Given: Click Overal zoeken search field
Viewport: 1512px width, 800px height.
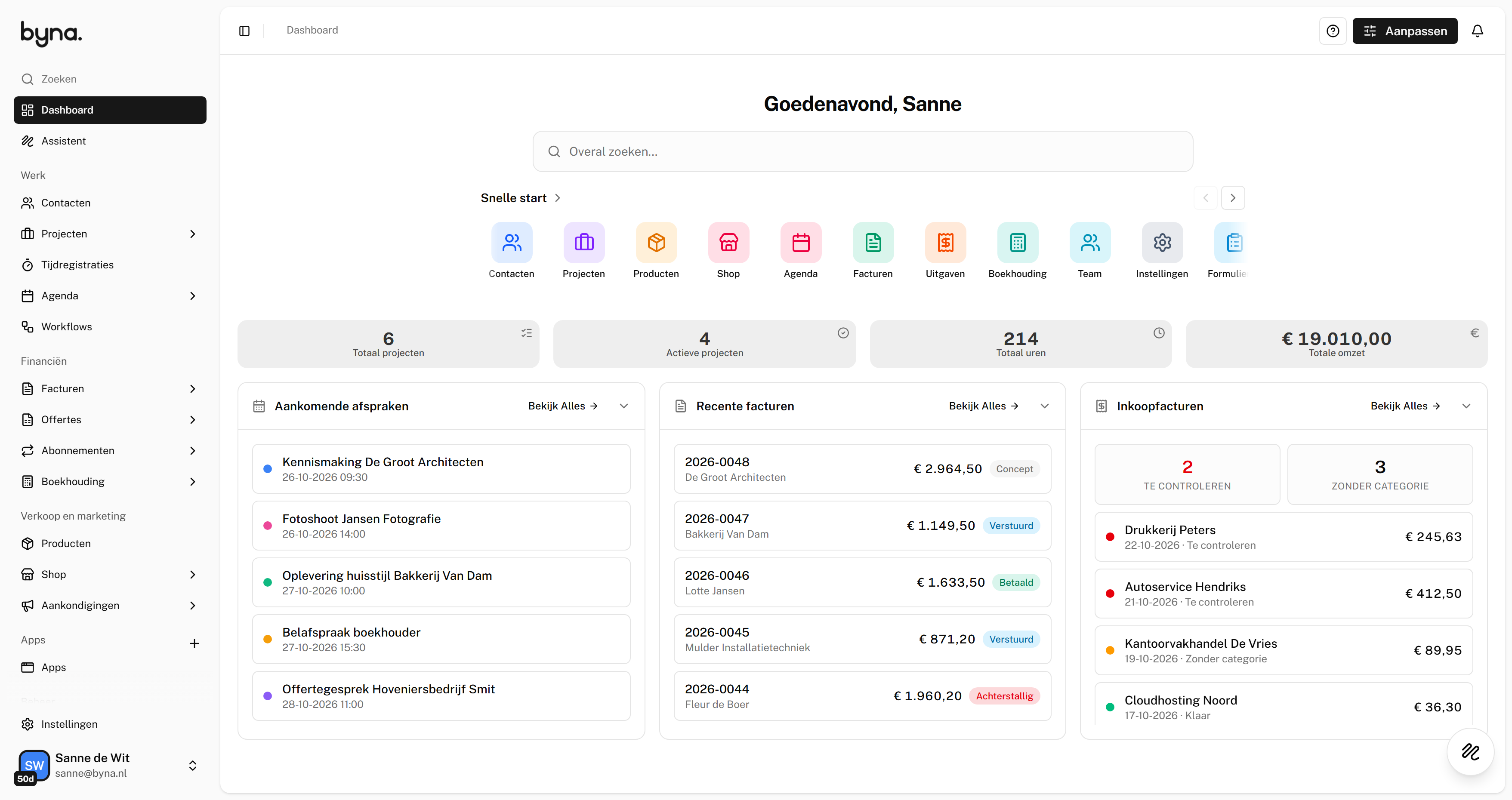Looking at the screenshot, I should pos(862,152).
